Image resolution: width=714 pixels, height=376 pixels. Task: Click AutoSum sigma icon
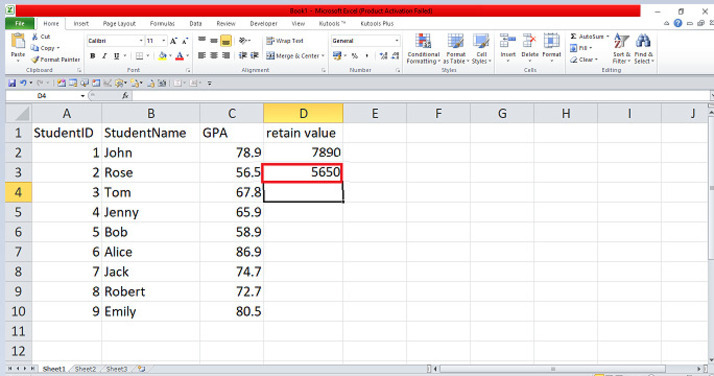[573, 36]
